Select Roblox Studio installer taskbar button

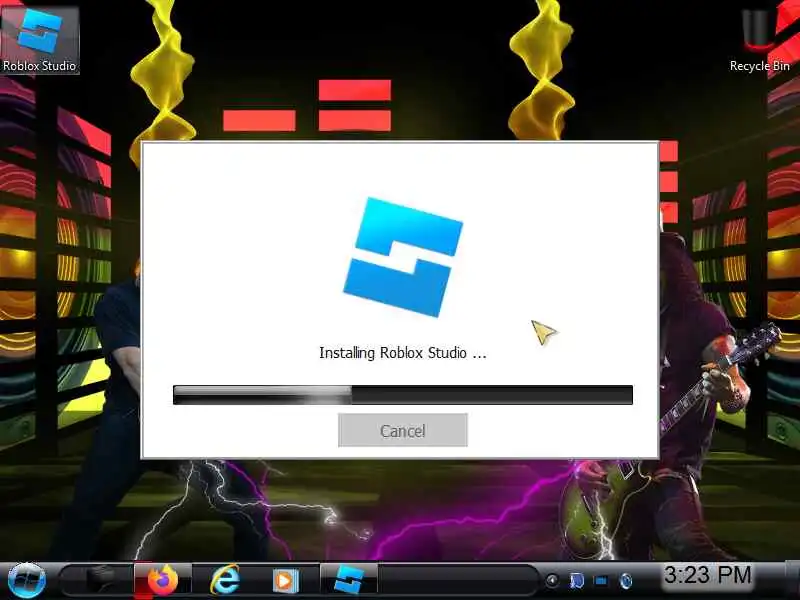[x=348, y=580]
